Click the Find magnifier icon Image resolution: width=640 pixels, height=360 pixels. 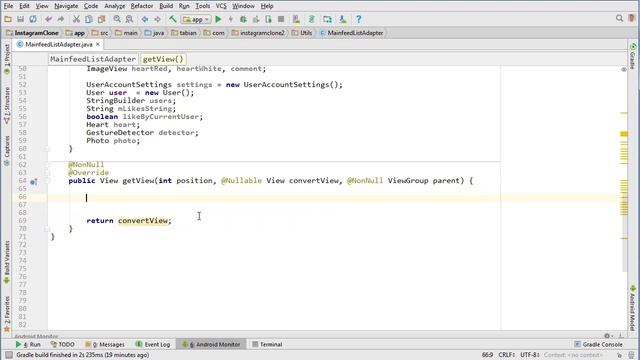pos(117,19)
